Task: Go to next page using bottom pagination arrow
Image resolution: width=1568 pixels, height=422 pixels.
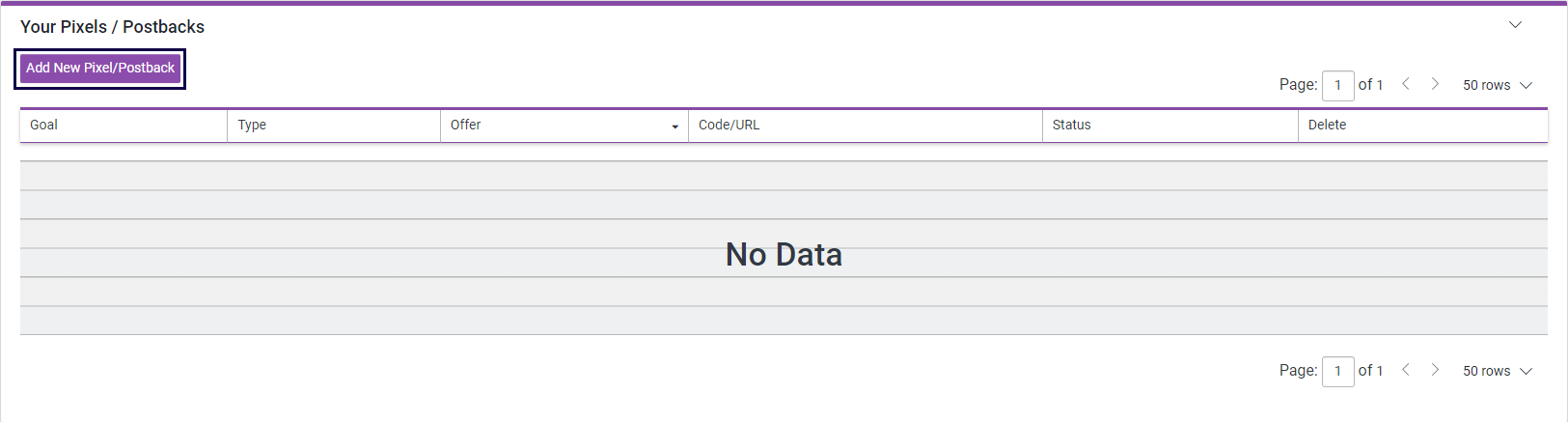Action: pos(1435,370)
